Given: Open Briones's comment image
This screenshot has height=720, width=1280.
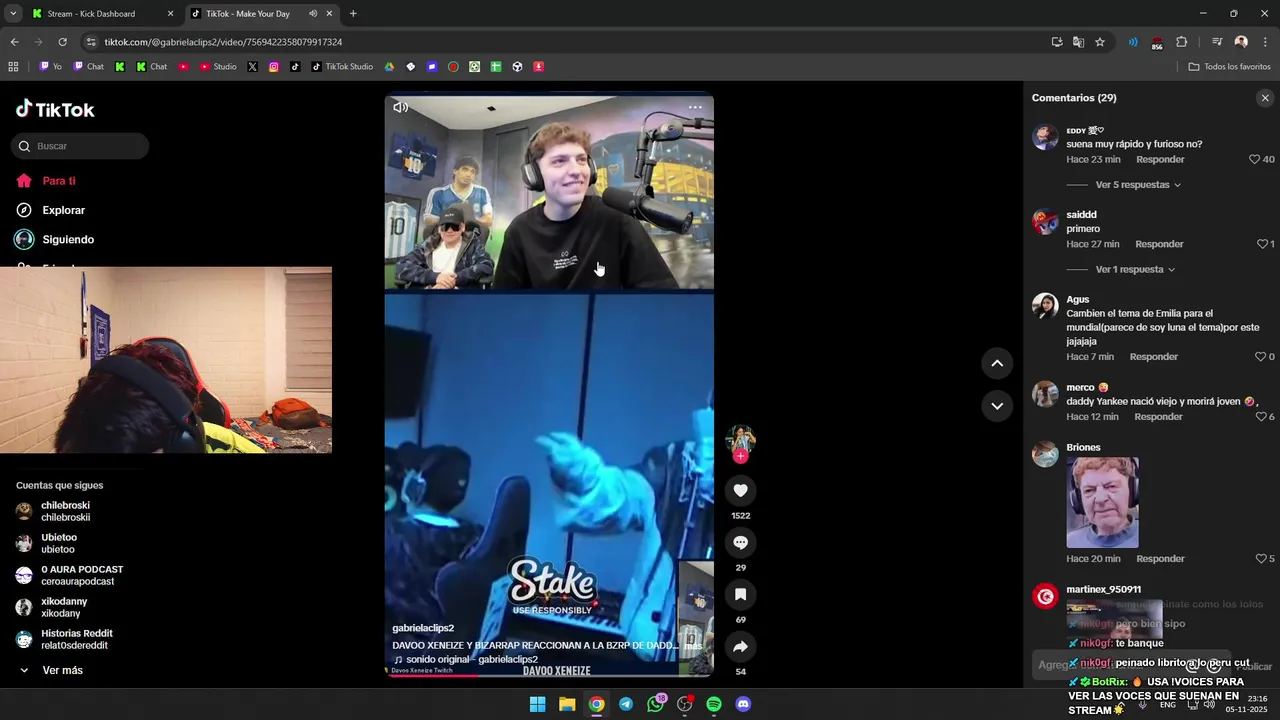Looking at the screenshot, I should tap(1102, 502).
